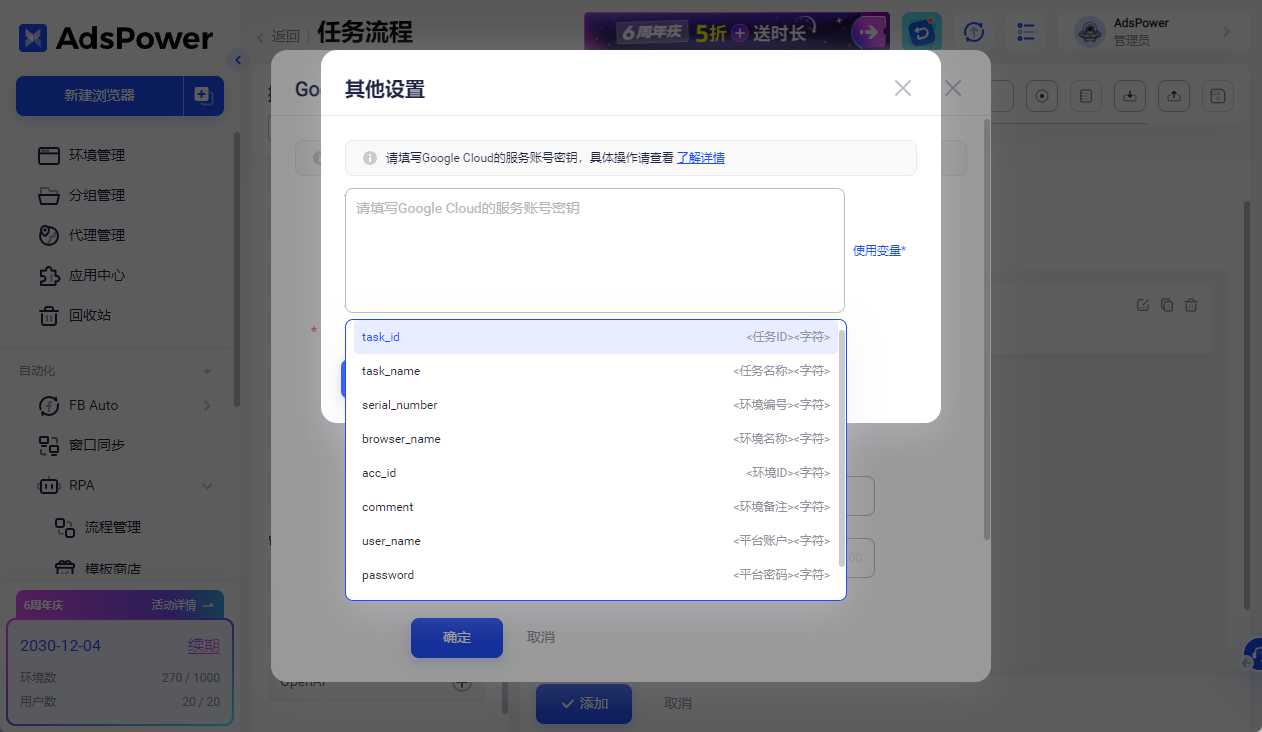Open the task list icon near profile

point(1026,31)
